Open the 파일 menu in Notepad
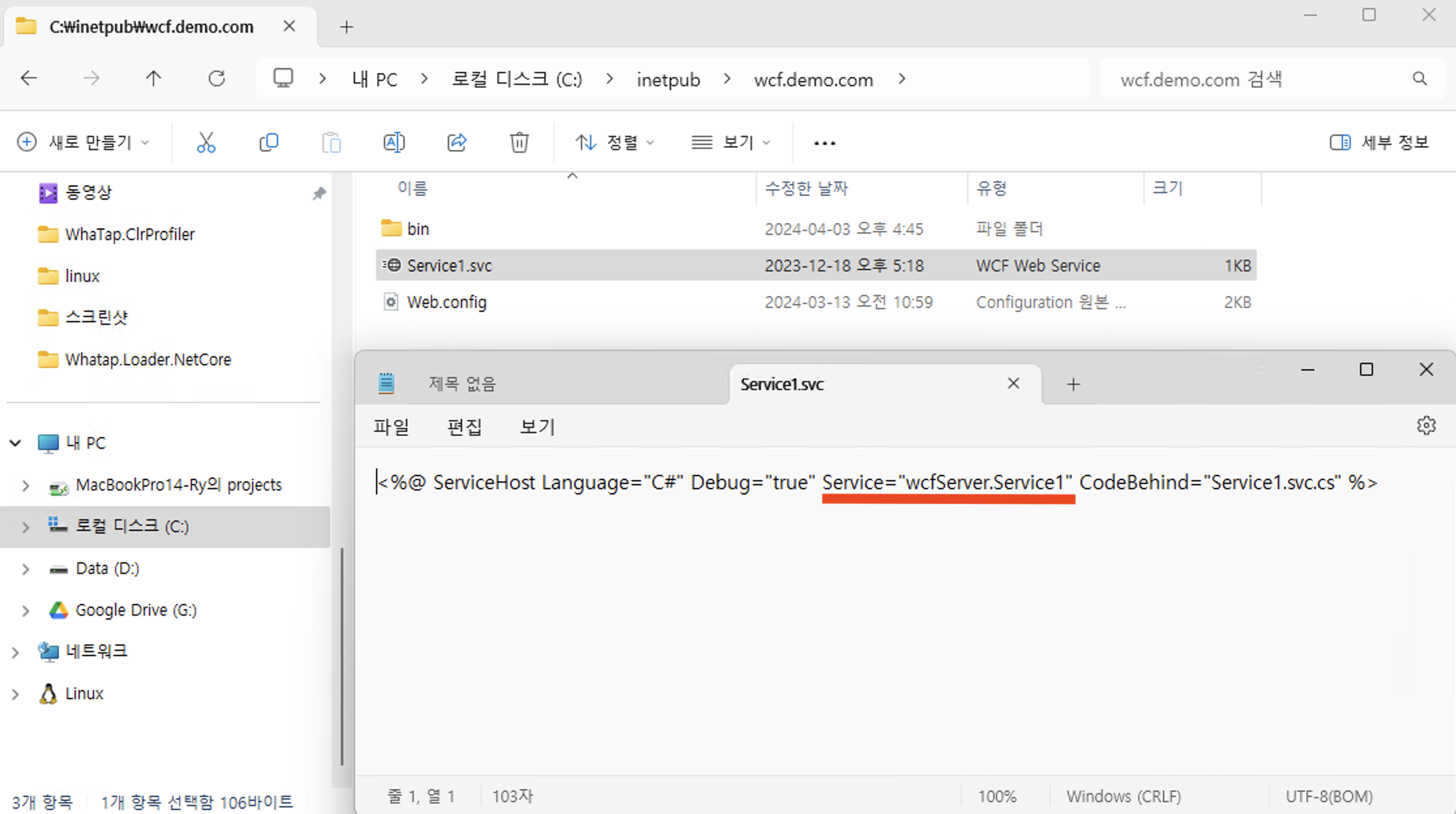Viewport: 1456px width, 814px height. (391, 427)
